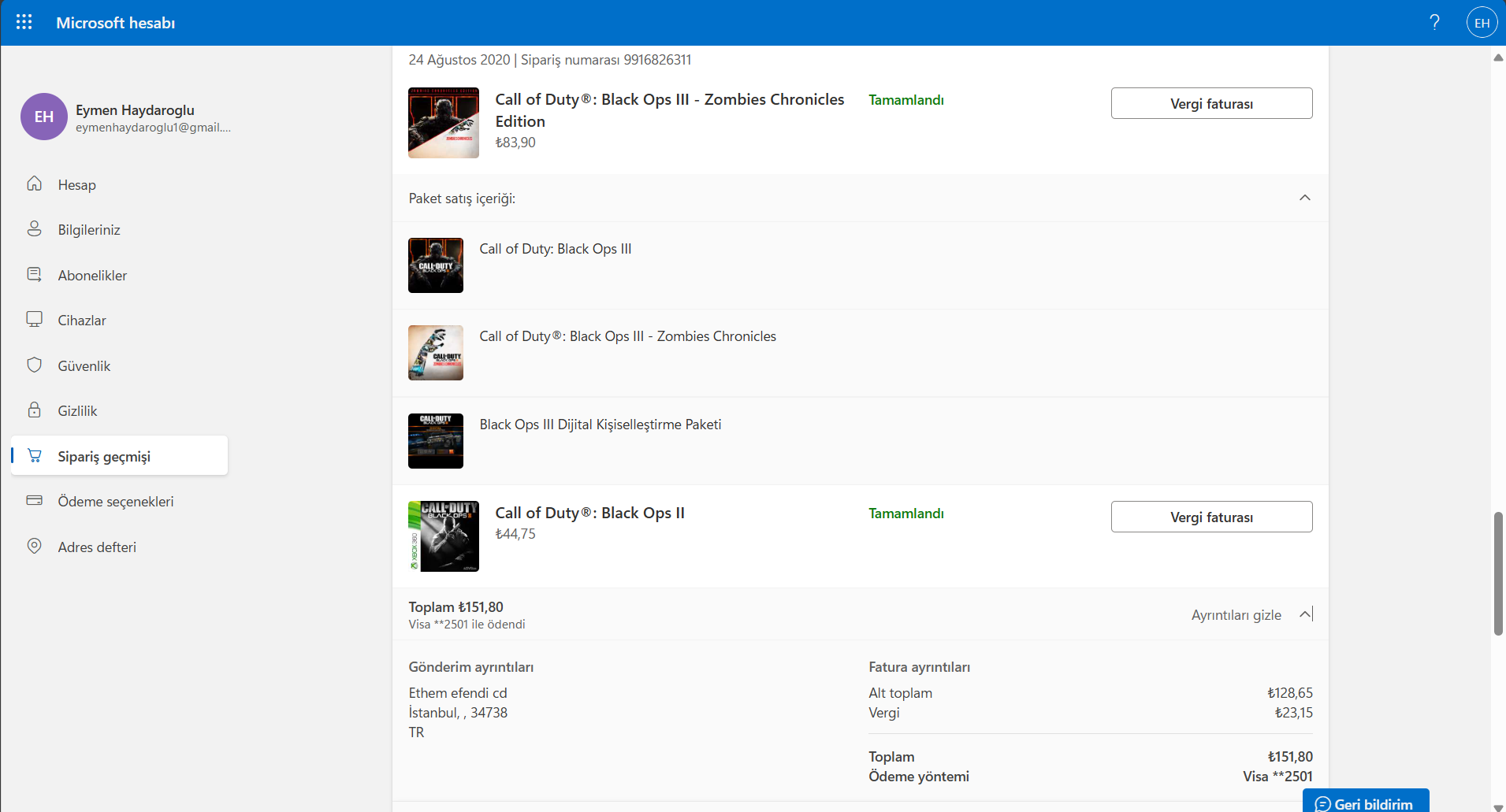This screenshot has height=812, width=1506.
Task: Click Ayrıntıları gizle to hide details
Action: (1236, 615)
